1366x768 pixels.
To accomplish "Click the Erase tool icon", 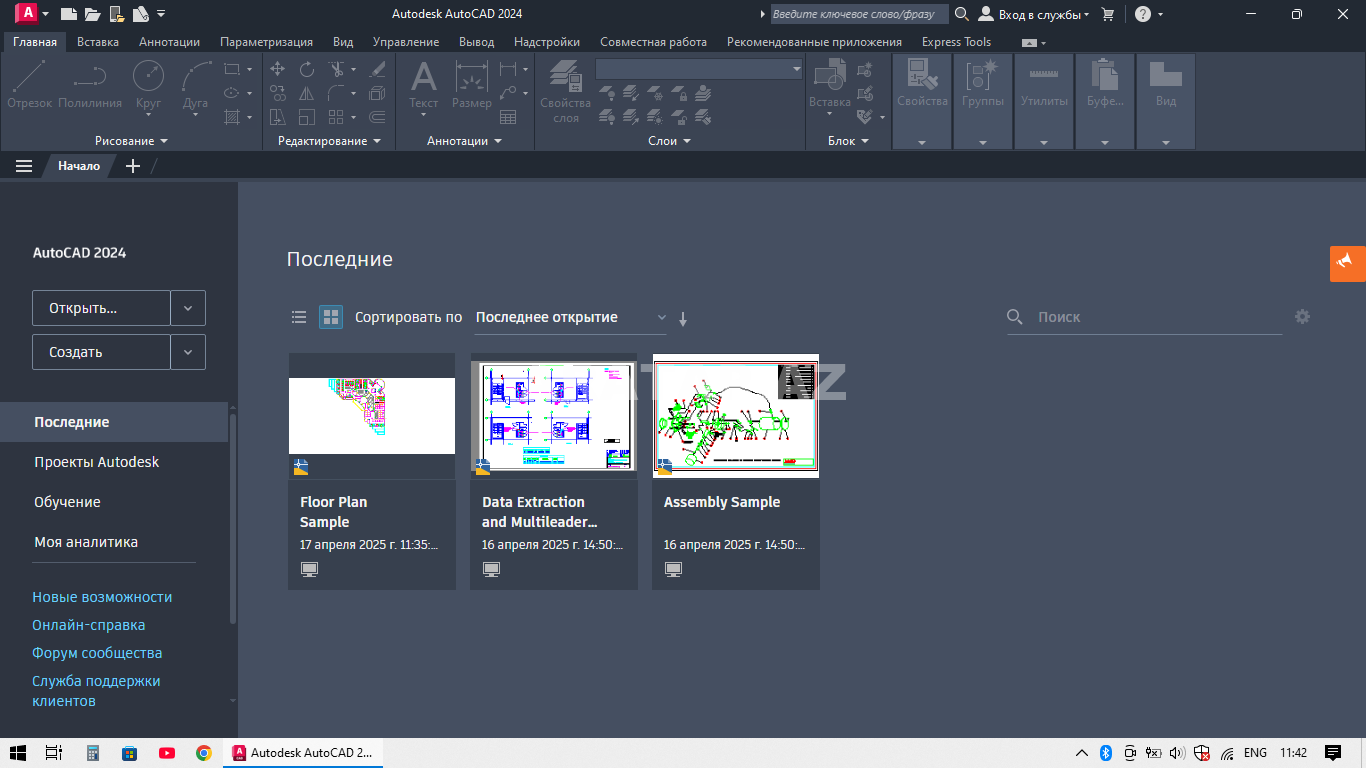I will pos(377,69).
